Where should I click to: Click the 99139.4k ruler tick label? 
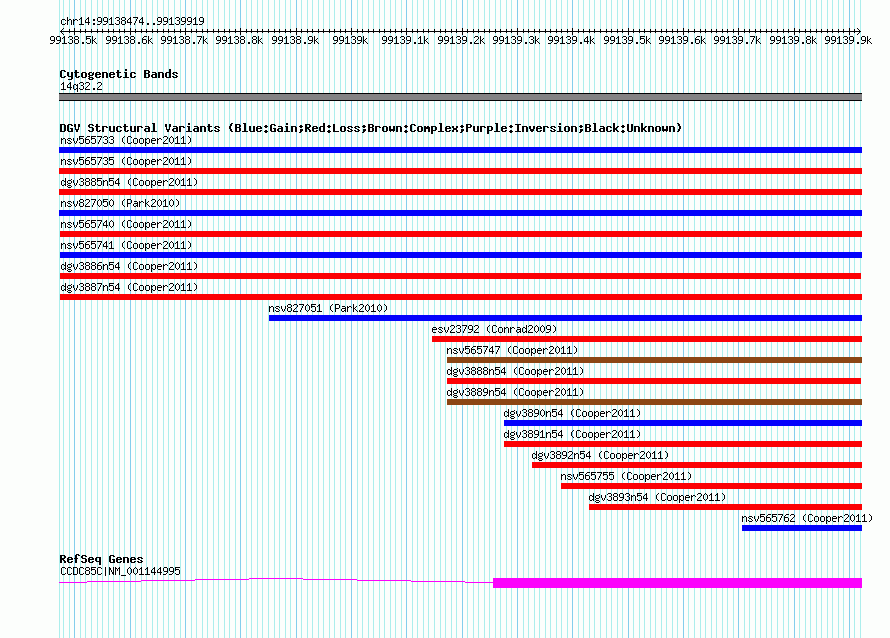click(571, 40)
